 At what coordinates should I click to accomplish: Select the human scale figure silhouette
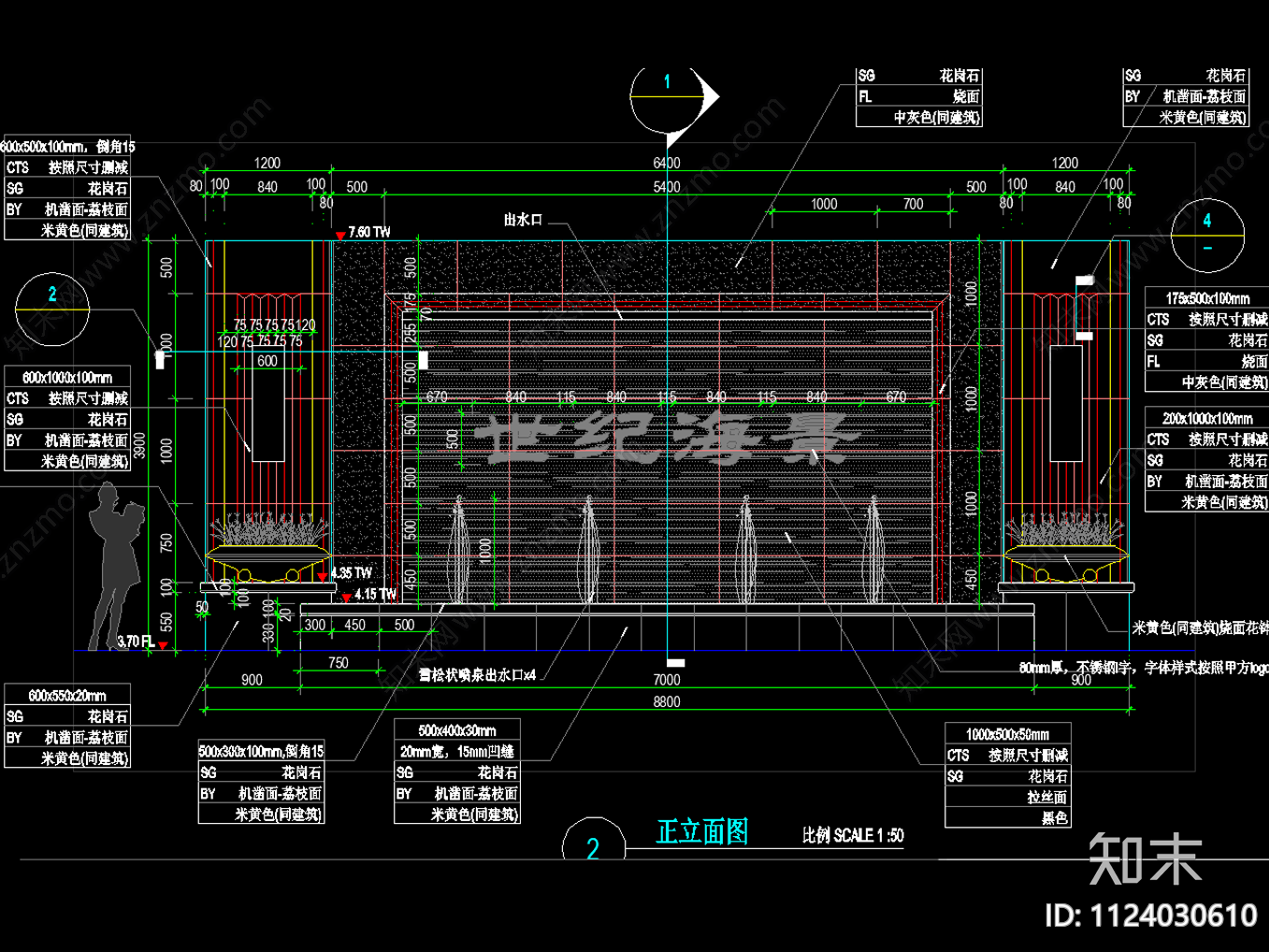(115, 566)
